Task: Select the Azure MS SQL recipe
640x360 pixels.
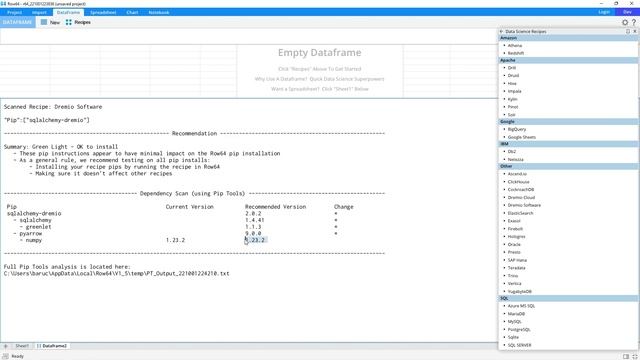Action: pos(521,306)
